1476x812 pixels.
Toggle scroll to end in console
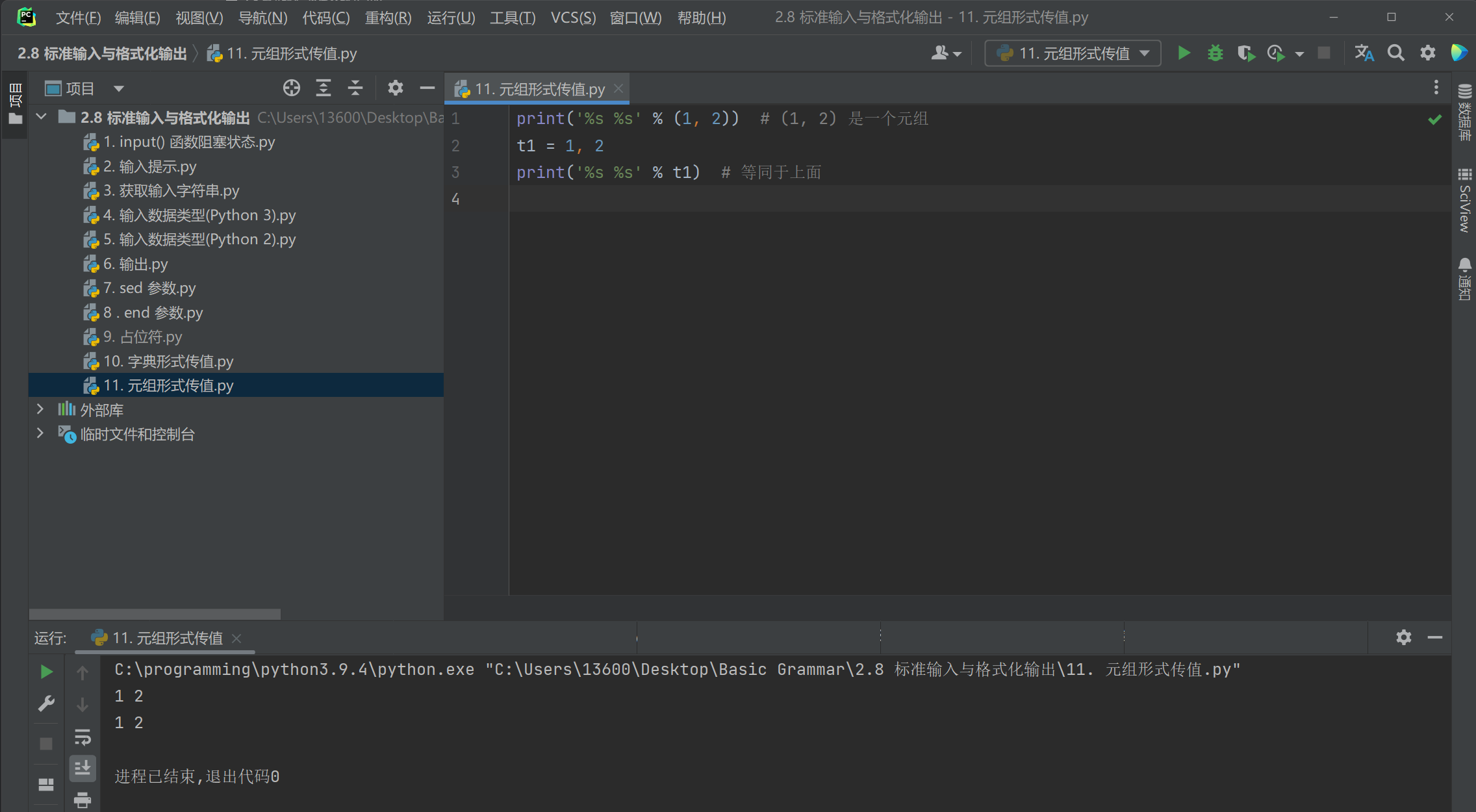click(83, 768)
